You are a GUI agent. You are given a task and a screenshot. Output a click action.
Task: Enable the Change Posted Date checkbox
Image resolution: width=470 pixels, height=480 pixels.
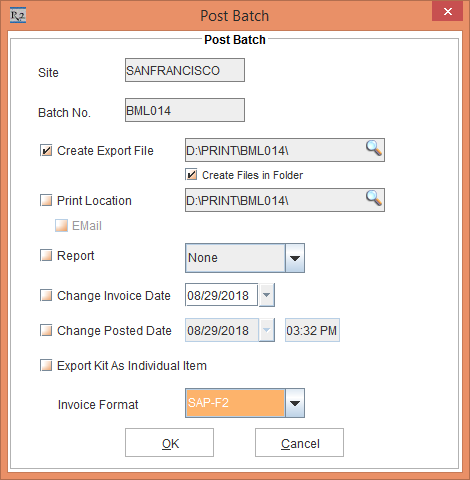click(46, 331)
